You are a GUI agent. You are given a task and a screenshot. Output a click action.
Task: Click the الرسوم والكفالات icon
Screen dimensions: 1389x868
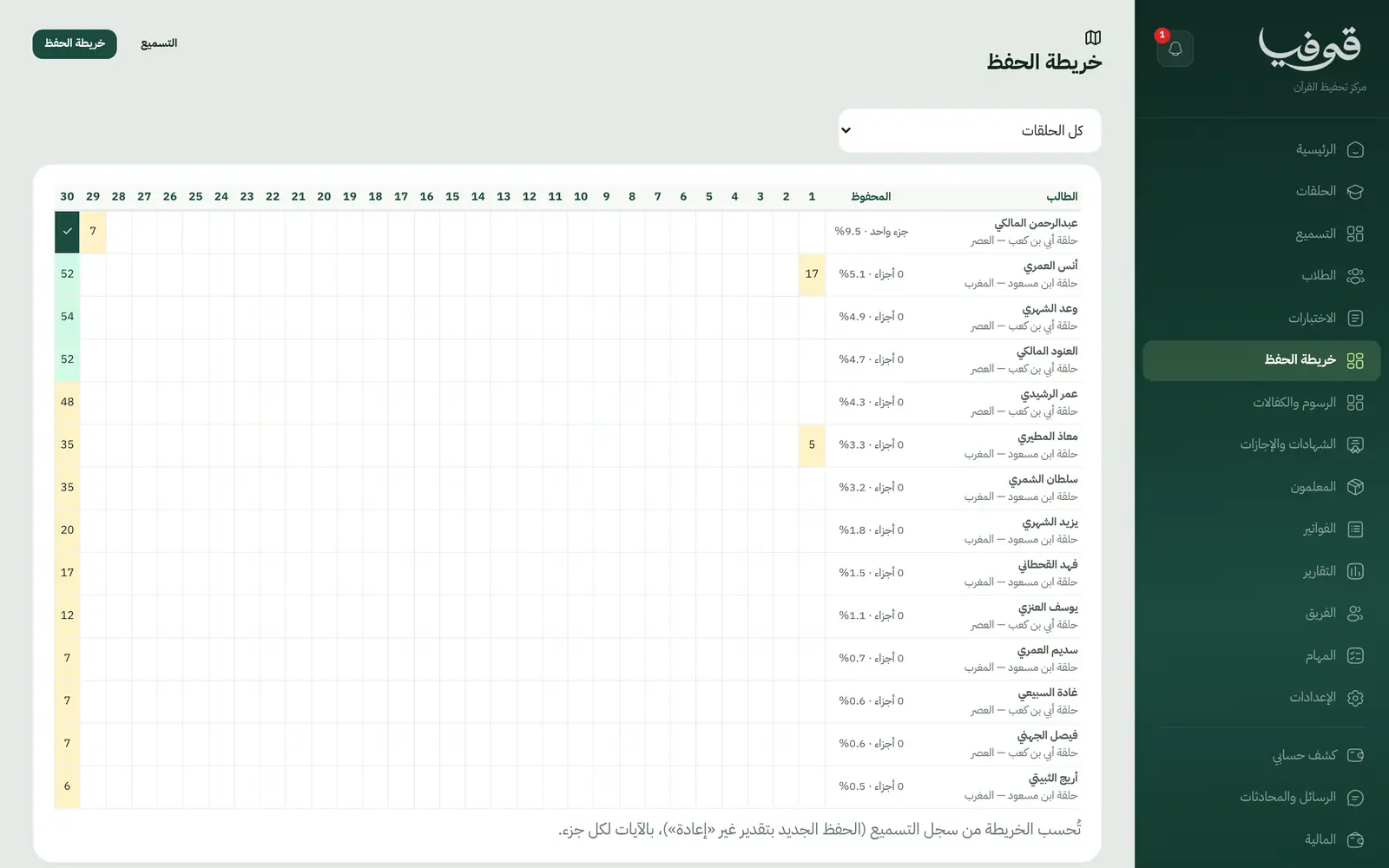[x=1355, y=403]
